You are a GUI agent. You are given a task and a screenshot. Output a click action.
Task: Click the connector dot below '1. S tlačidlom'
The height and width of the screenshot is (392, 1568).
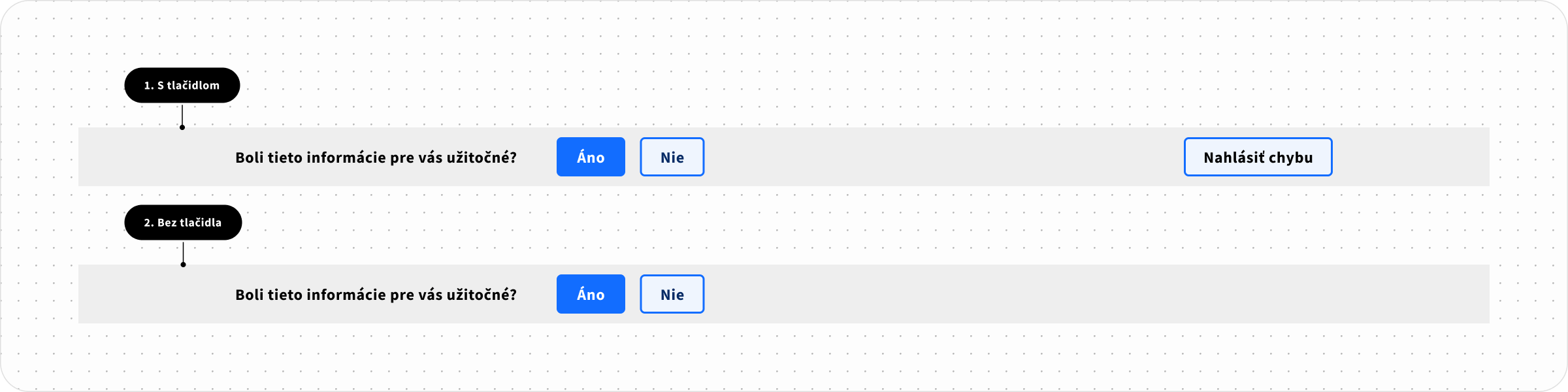click(x=182, y=127)
